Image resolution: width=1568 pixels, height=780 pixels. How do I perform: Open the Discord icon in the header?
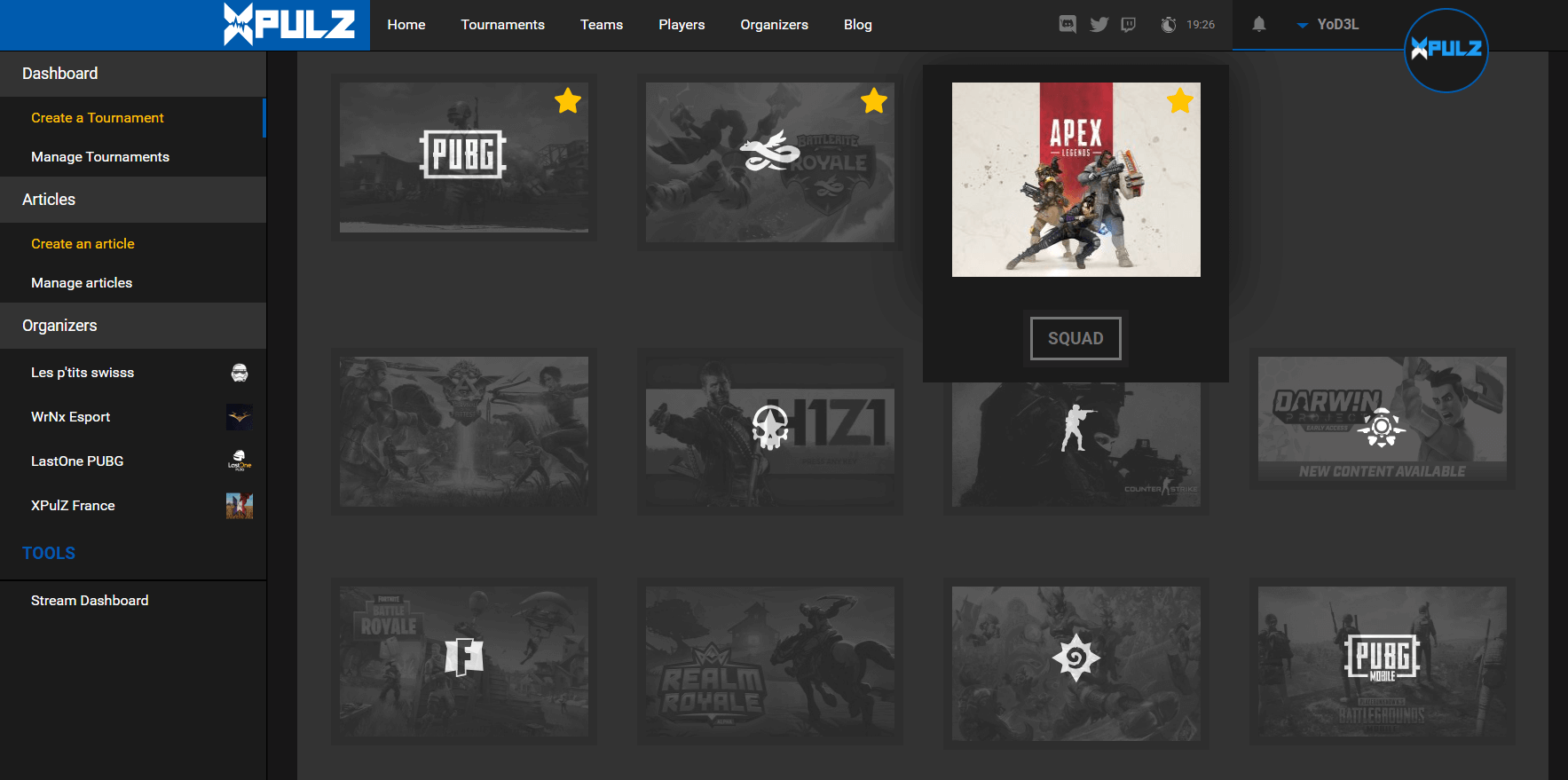coord(1068,25)
